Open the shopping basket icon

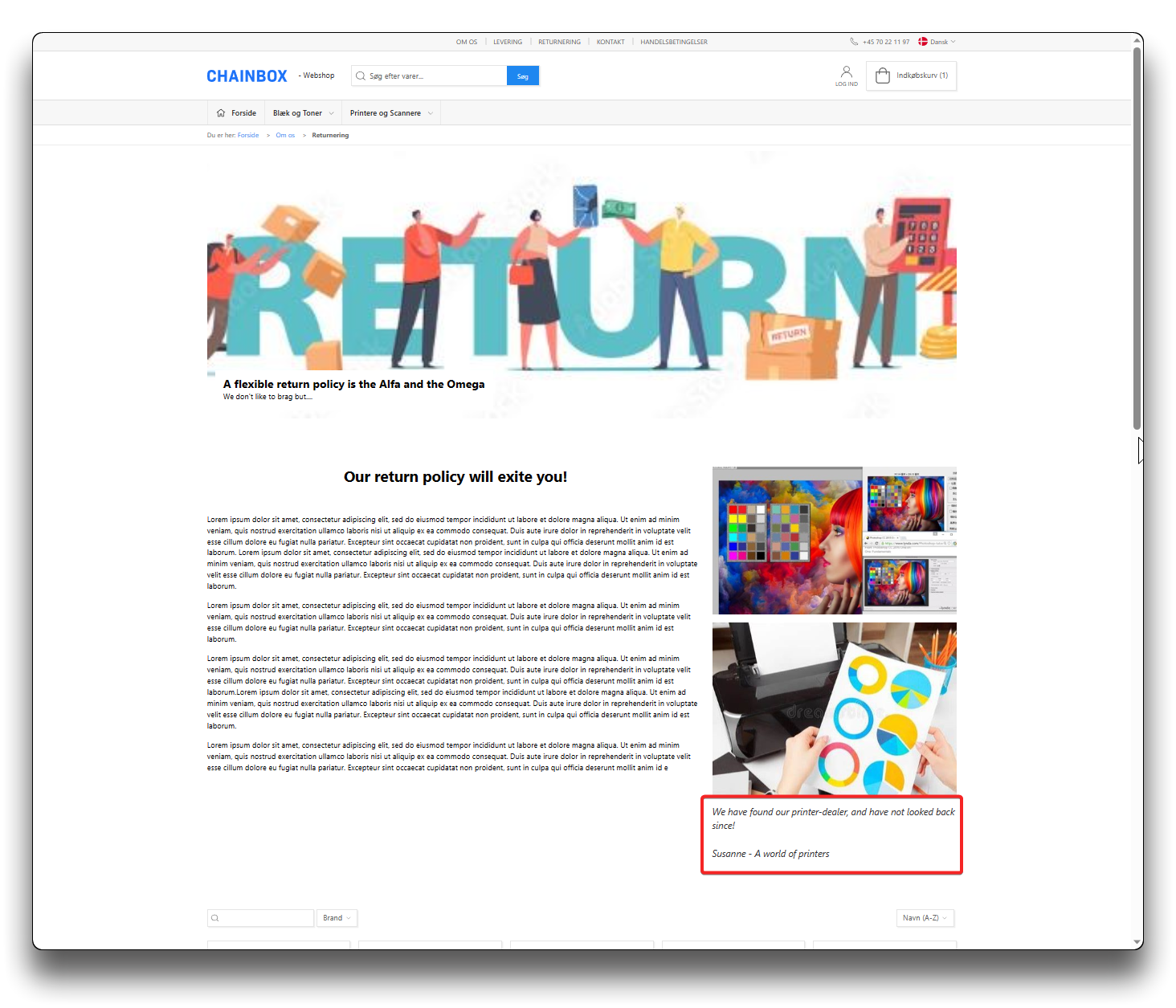click(x=883, y=75)
